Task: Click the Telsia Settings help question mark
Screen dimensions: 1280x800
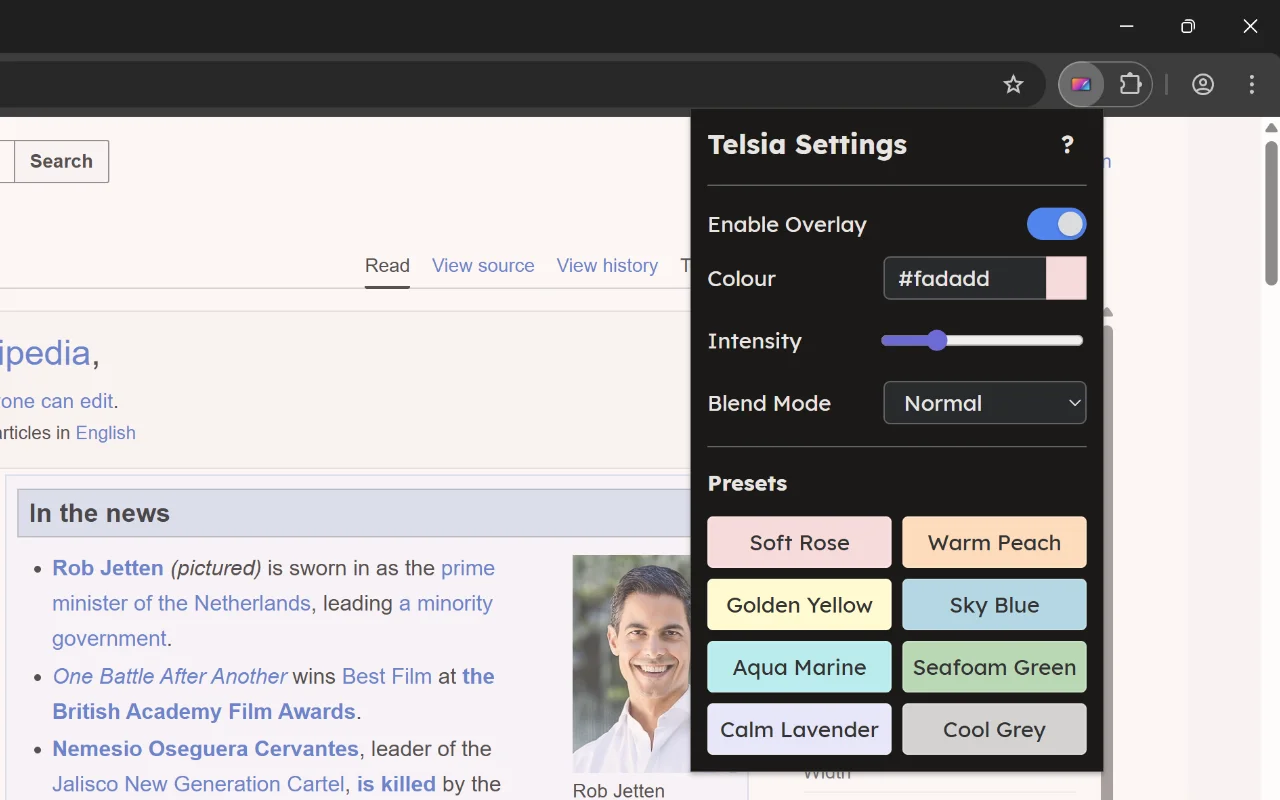Action: (1067, 145)
